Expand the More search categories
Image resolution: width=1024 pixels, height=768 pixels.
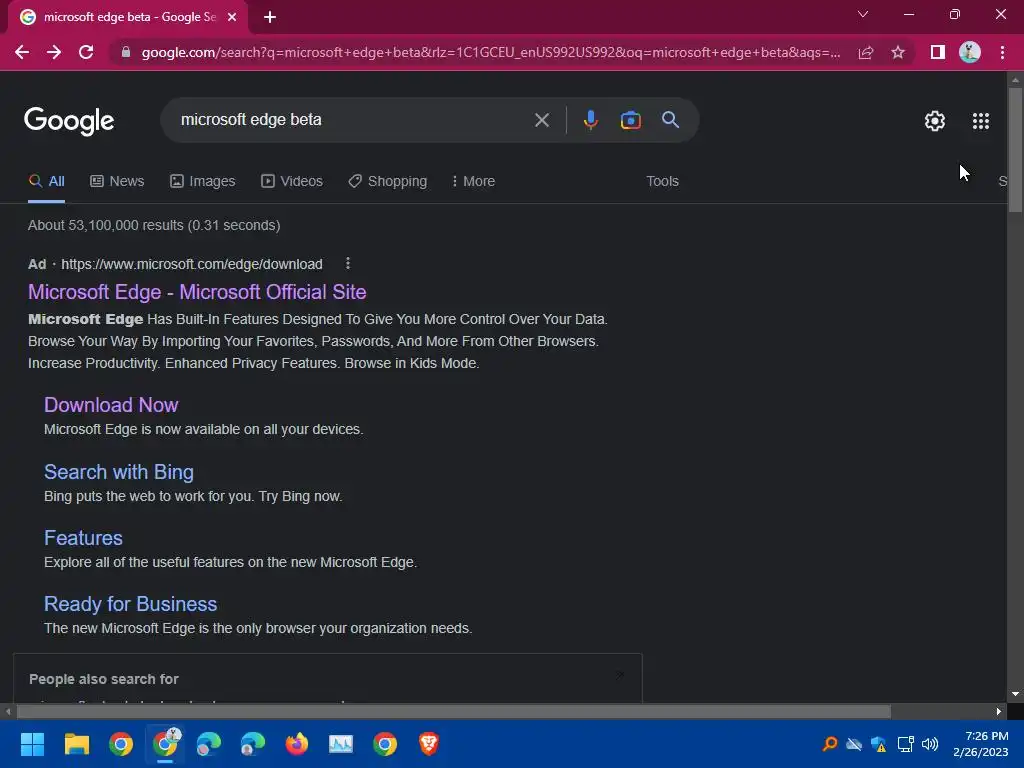tap(473, 181)
